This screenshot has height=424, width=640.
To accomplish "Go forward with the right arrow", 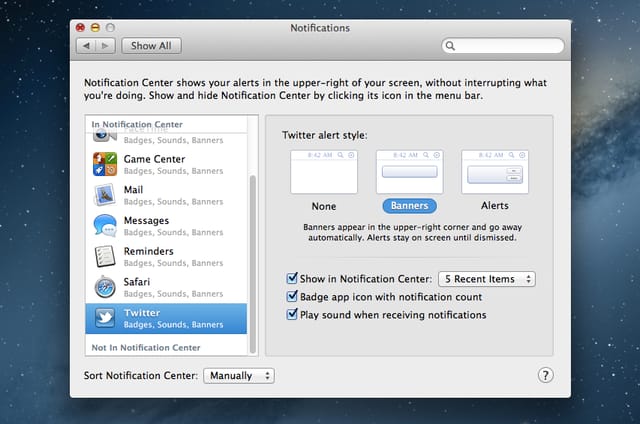I will point(106,46).
